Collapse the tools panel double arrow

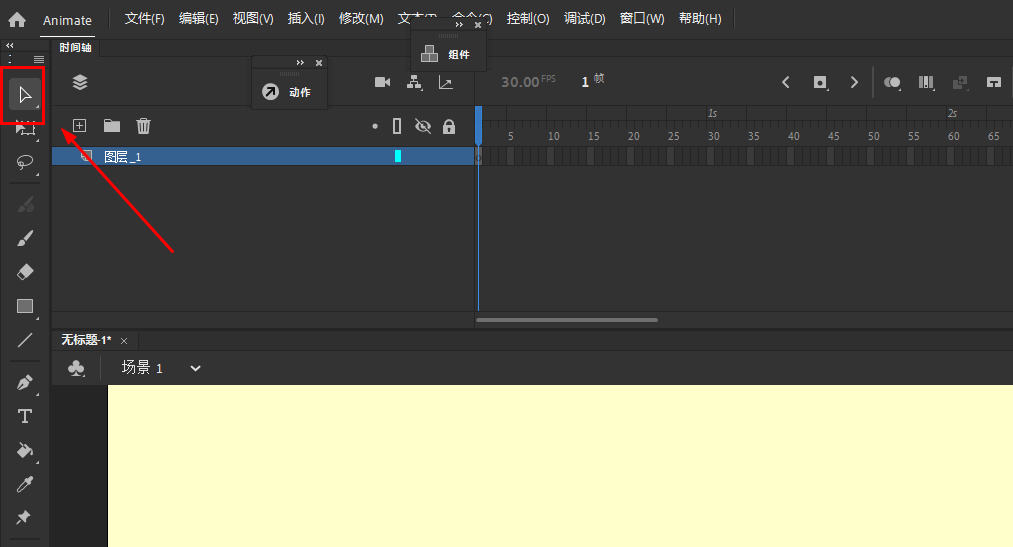click(x=10, y=45)
